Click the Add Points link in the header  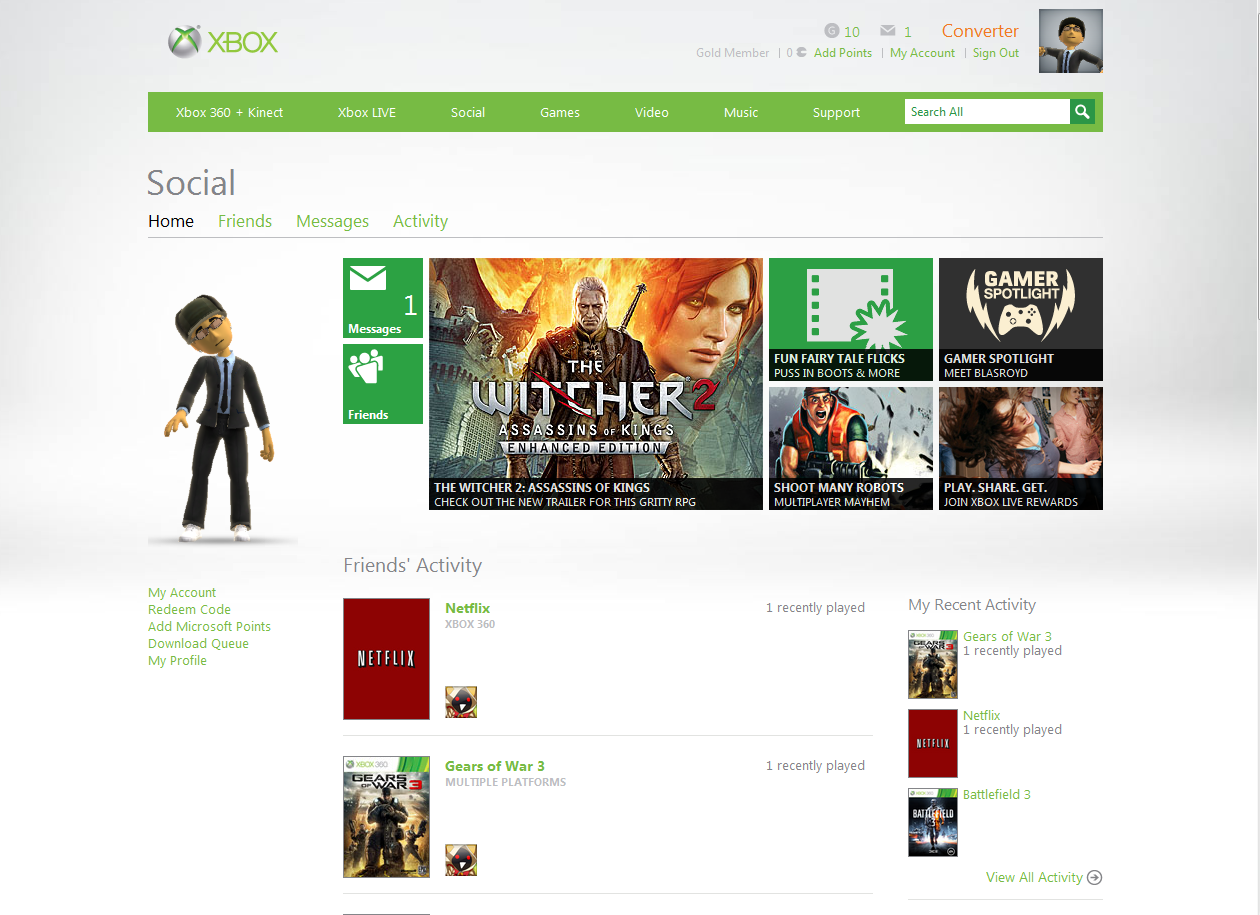pyautogui.click(x=843, y=53)
